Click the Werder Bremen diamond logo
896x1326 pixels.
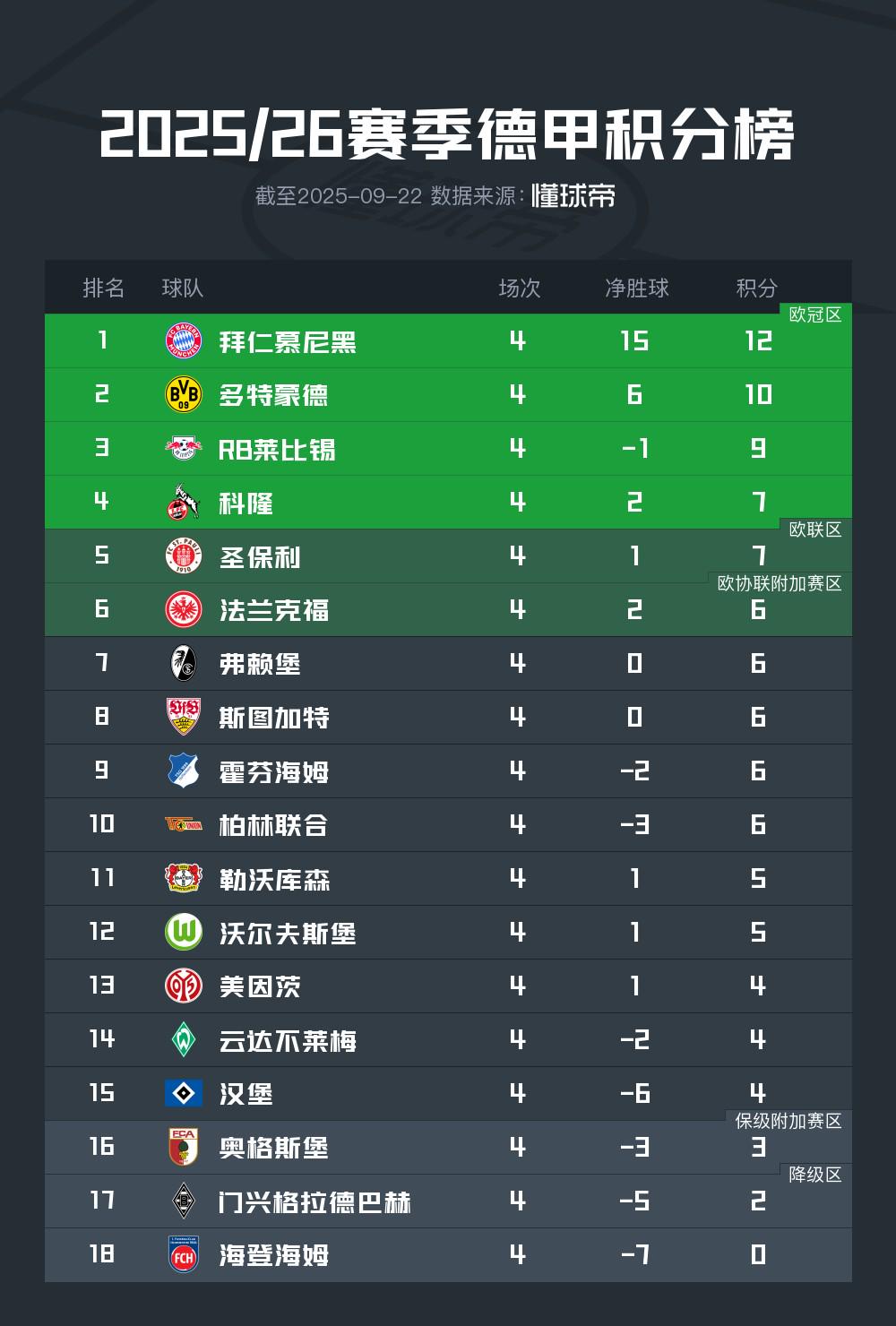[184, 1039]
